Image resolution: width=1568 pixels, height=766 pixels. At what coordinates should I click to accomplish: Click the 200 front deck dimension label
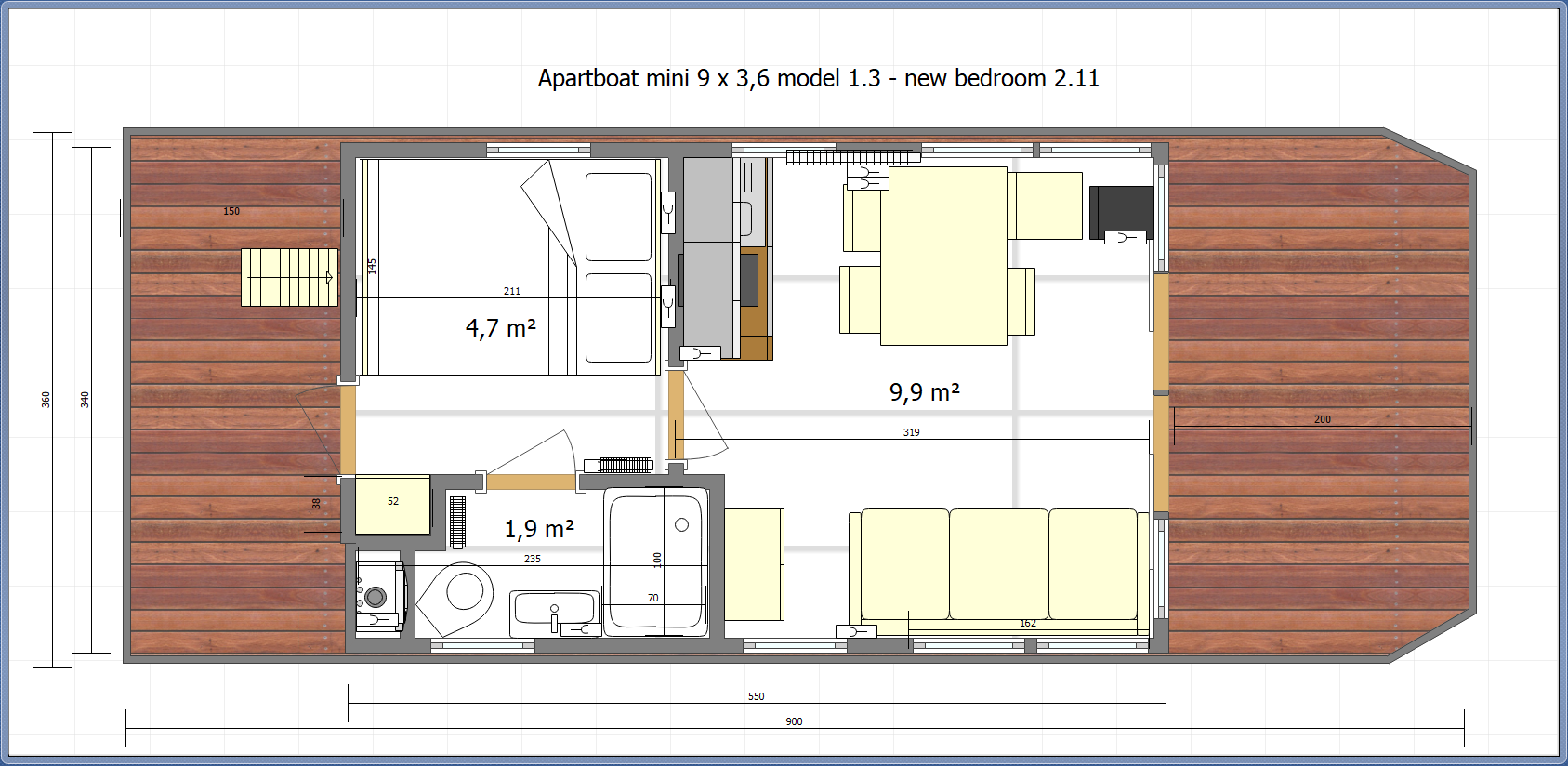[1322, 419]
